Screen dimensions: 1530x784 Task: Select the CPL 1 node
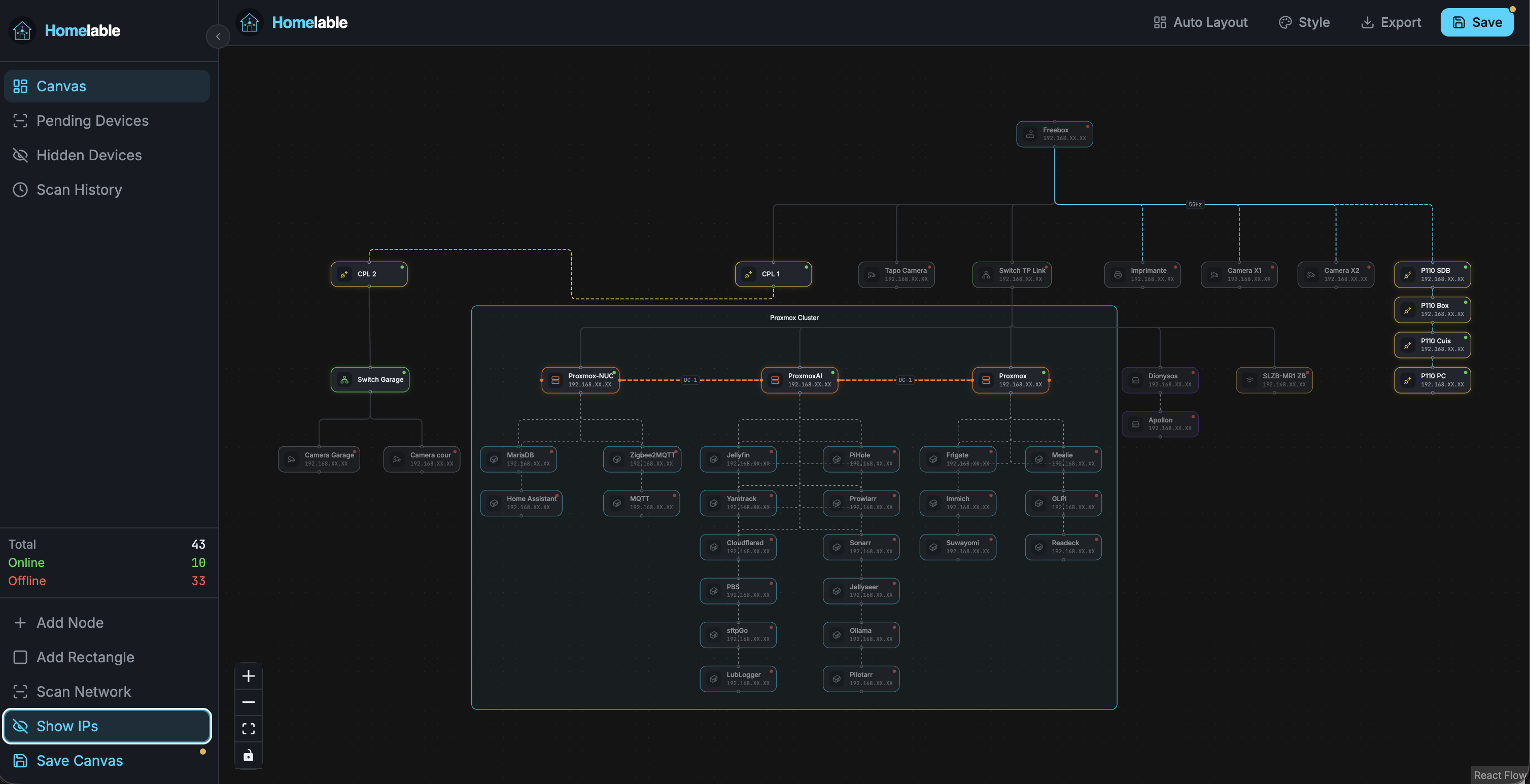773,274
